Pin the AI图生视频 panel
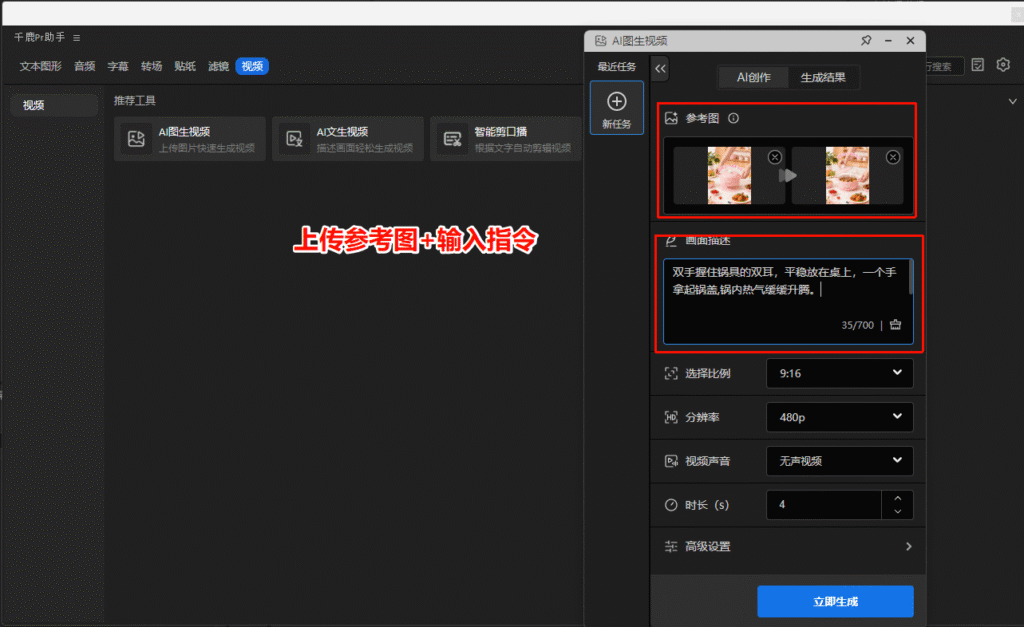This screenshot has height=627, width=1024. [x=866, y=40]
